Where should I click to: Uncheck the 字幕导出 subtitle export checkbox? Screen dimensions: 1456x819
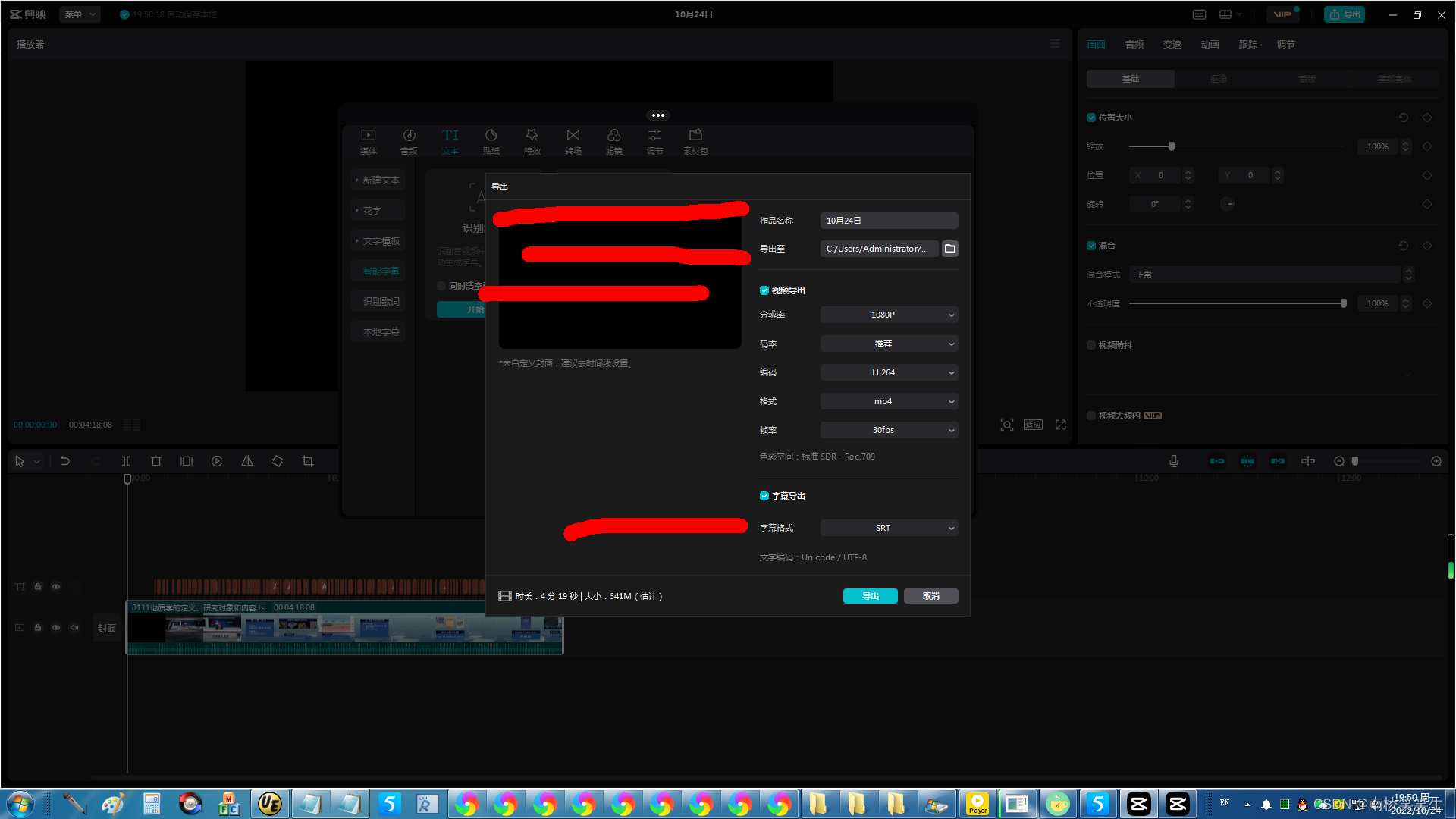[x=764, y=496]
